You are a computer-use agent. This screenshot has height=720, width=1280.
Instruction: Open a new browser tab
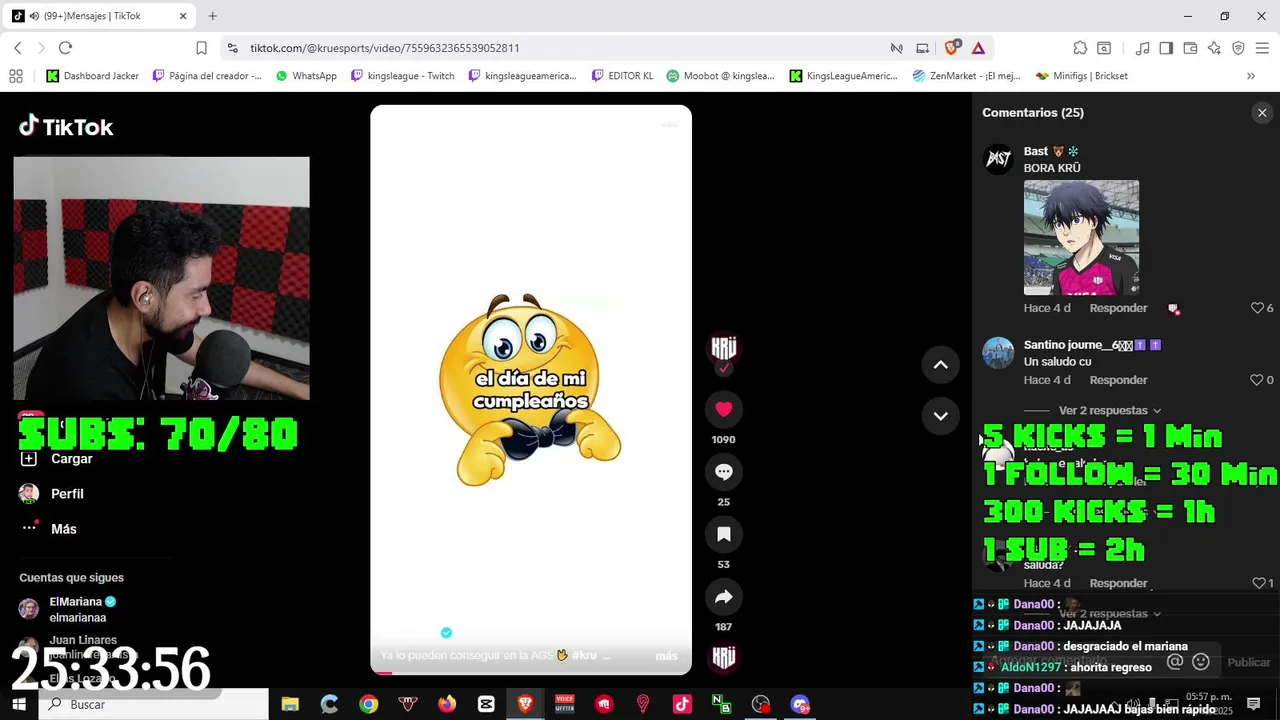click(x=212, y=16)
